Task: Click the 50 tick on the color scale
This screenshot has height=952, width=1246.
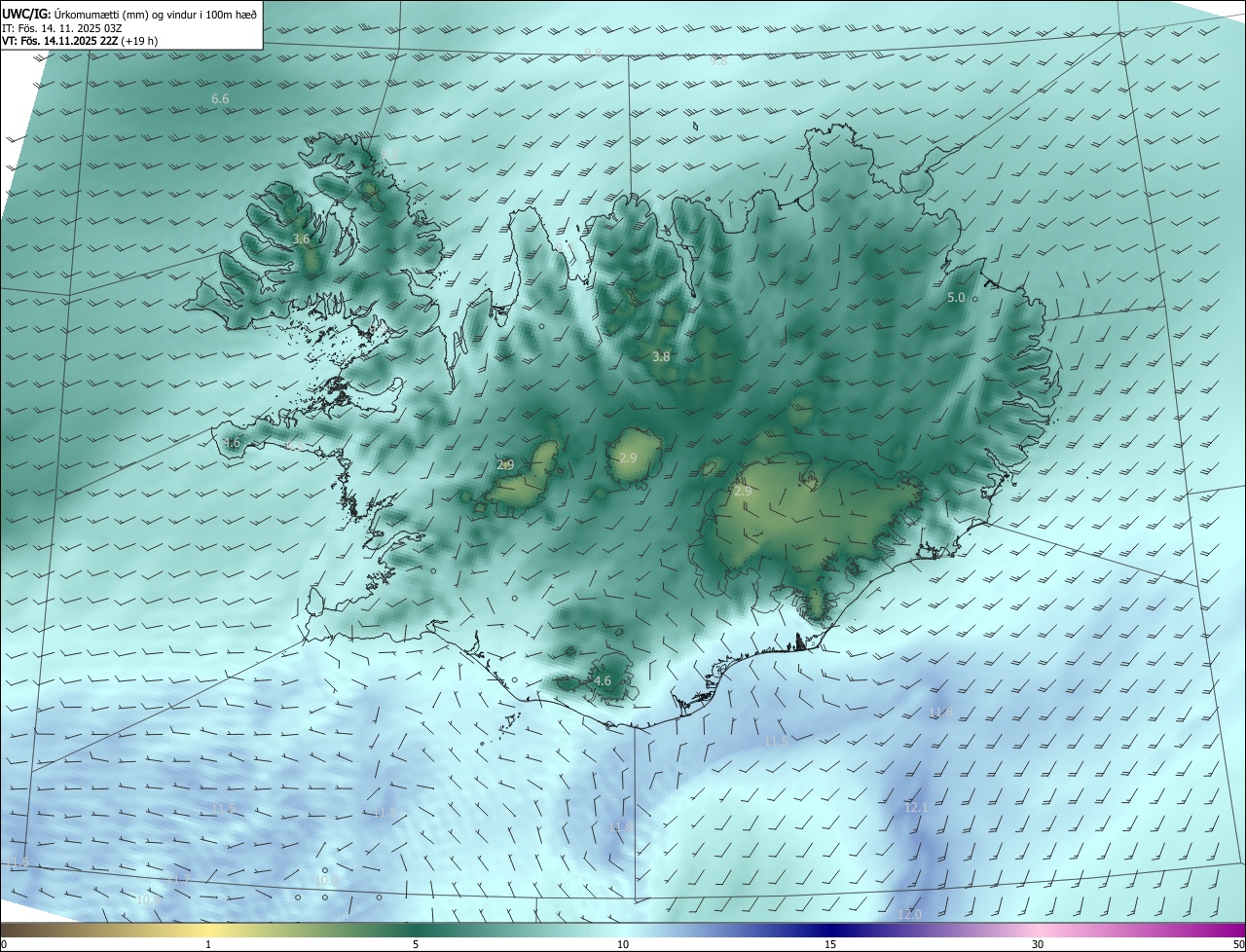Action: (1237, 944)
